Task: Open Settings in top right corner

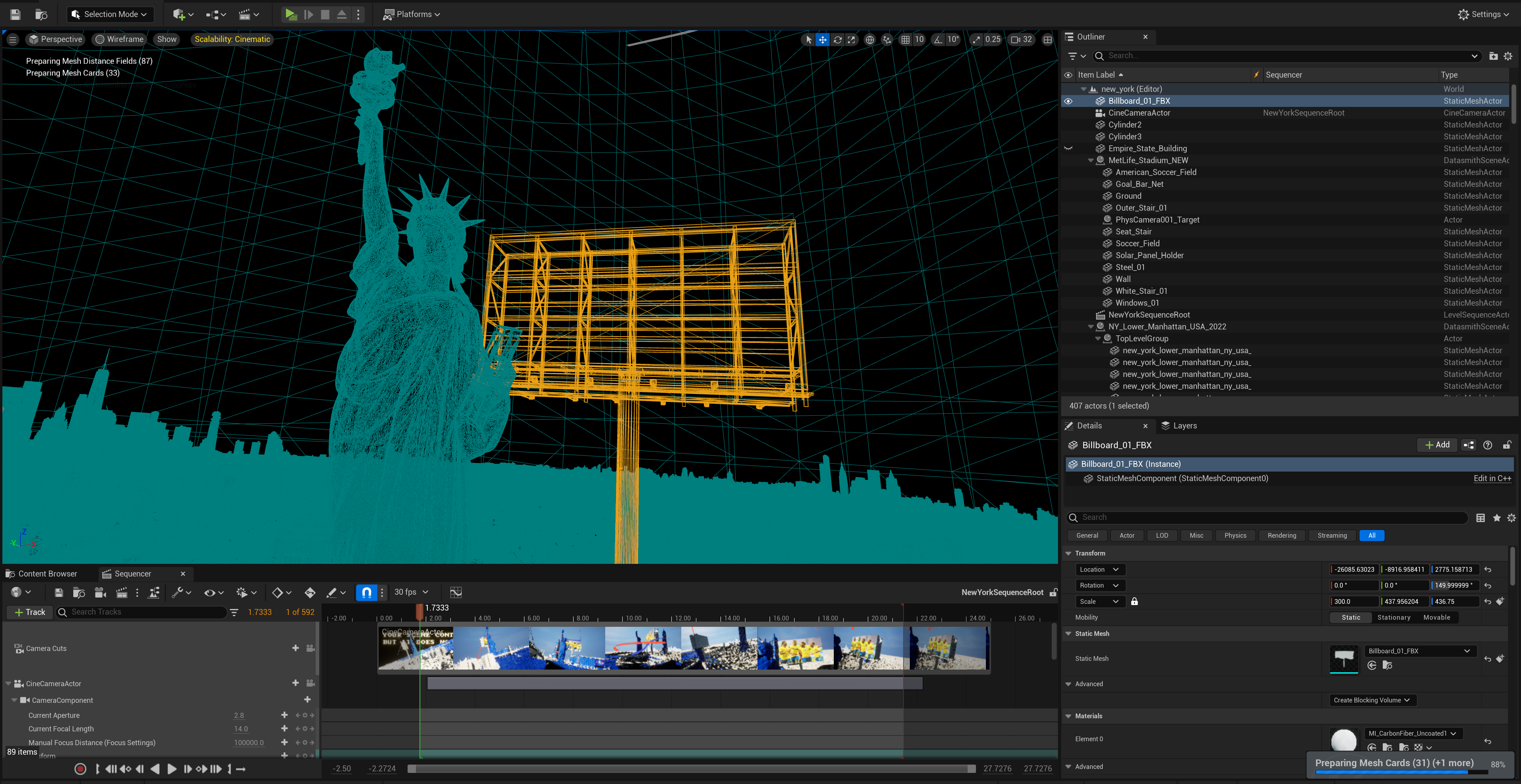Action: [x=1483, y=14]
